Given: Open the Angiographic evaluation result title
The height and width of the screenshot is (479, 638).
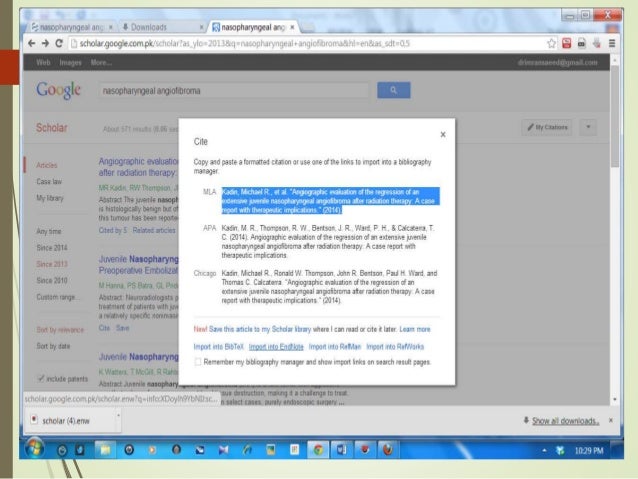Looking at the screenshot, I should pos(138,167).
